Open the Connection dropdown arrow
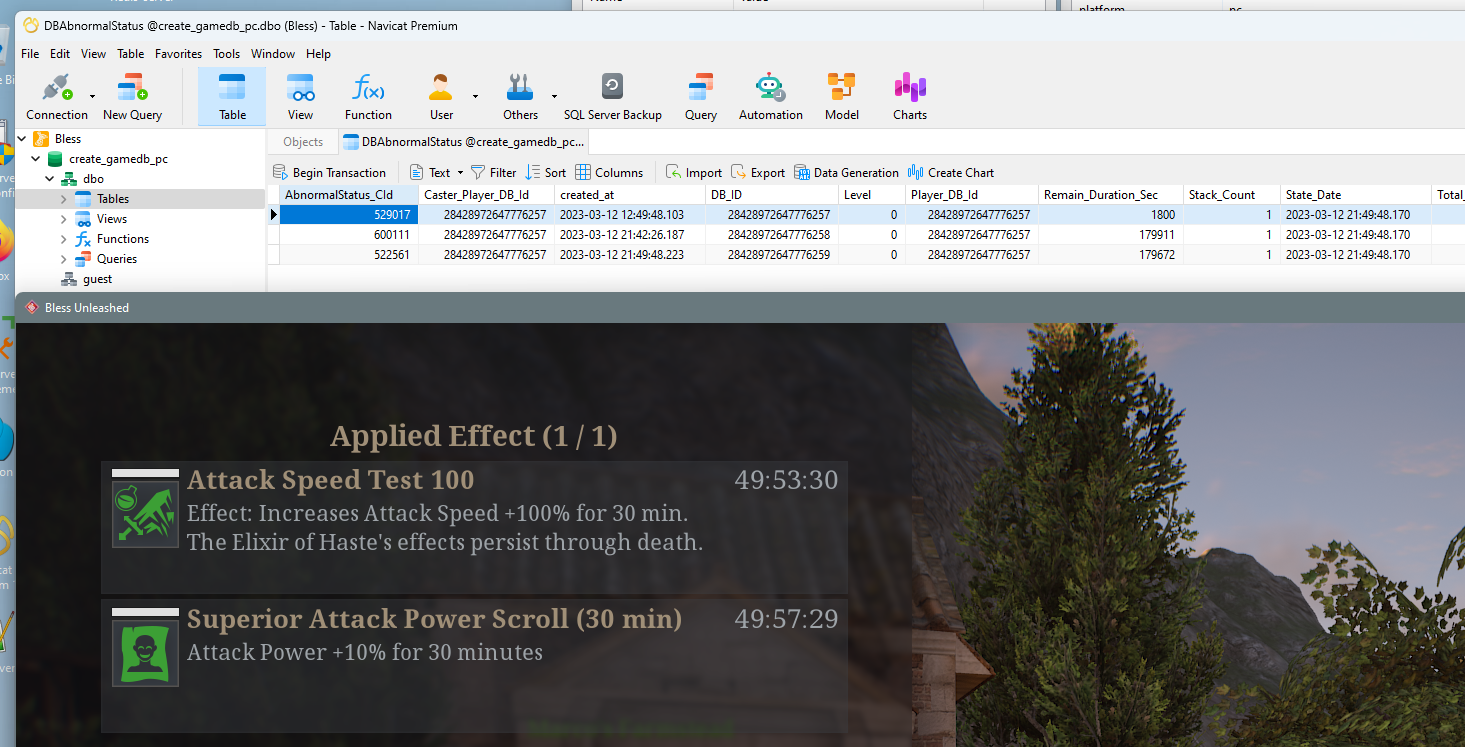The width and height of the screenshot is (1465, 747). (x=93, y=97)
